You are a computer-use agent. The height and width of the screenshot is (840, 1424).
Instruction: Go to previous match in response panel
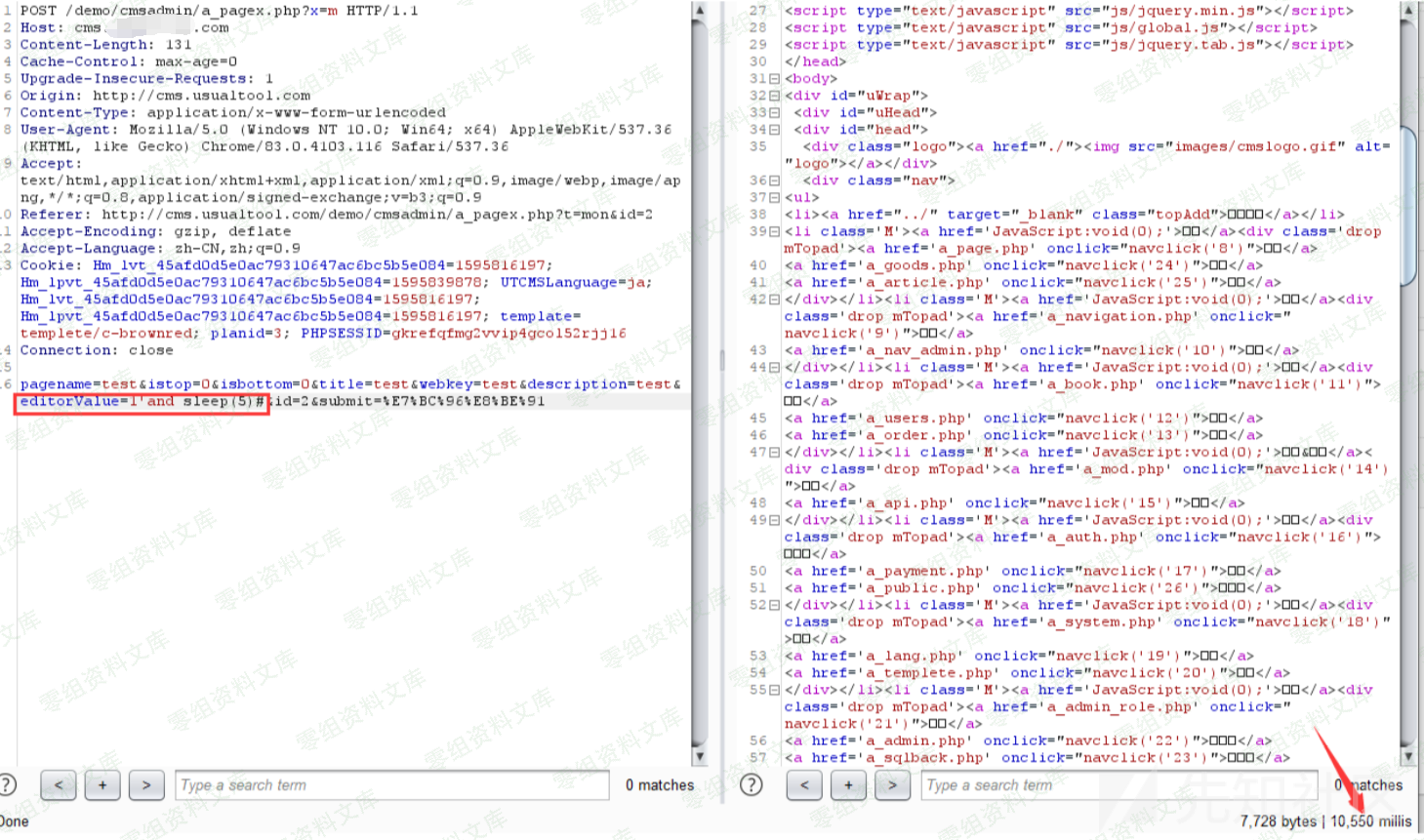coord(804,784)
